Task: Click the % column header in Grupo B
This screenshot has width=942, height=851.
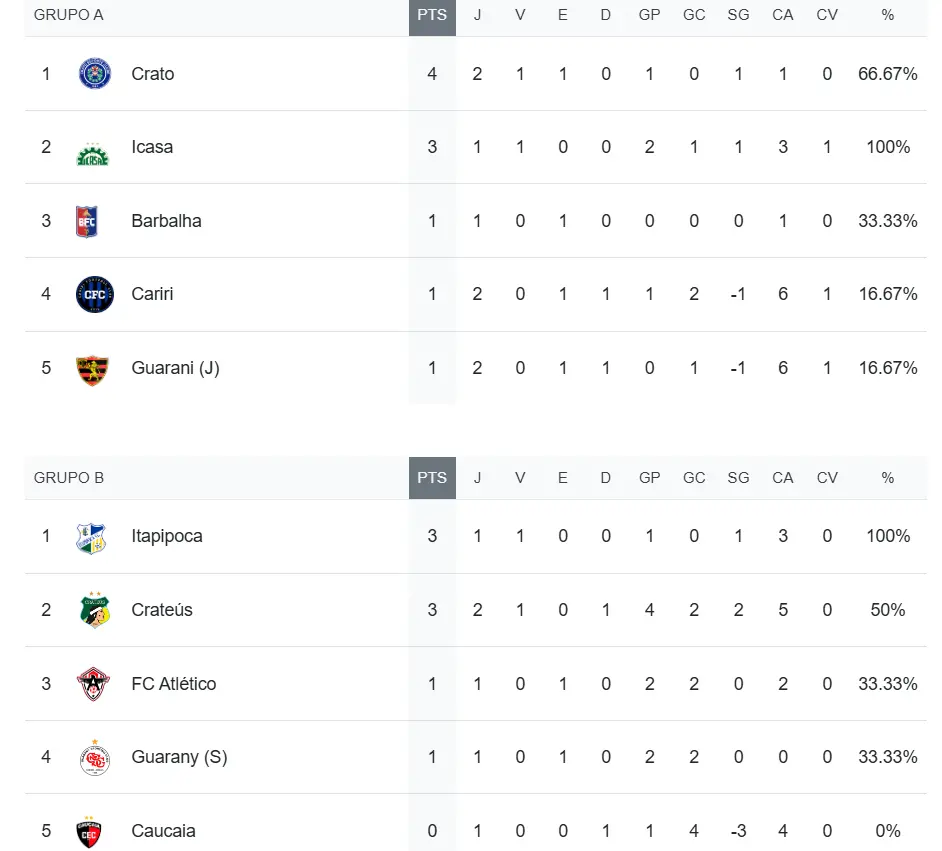Action: point(887,478)
